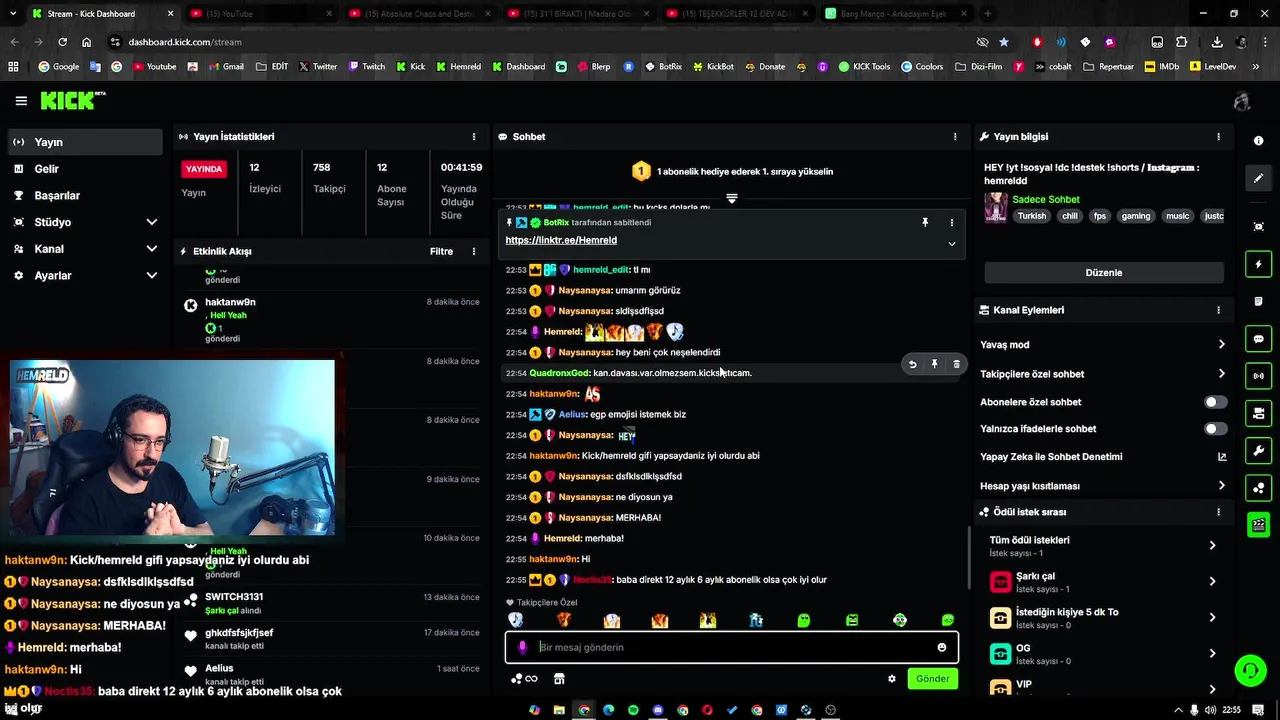Open Spotify from the taskbar
This screenshot has width=1280, height=720.
633,710
